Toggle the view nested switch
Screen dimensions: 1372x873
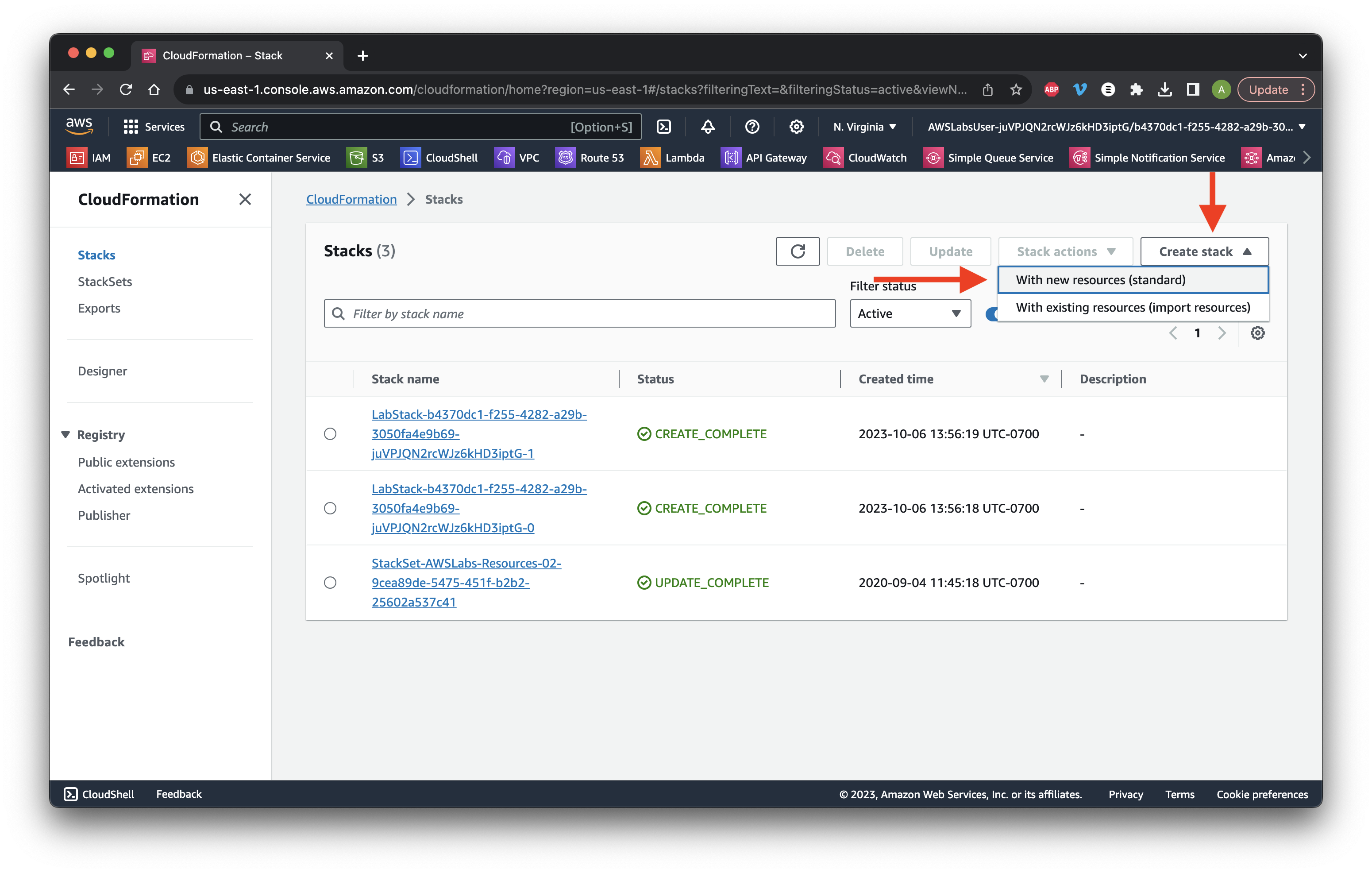(x=991, y=314)
